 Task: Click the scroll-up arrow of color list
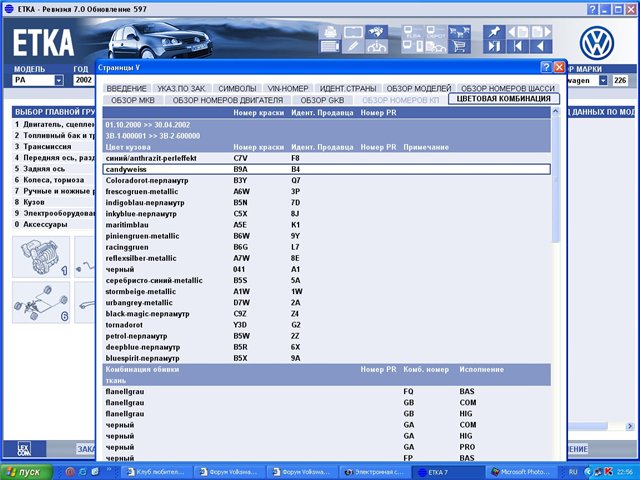556,111
